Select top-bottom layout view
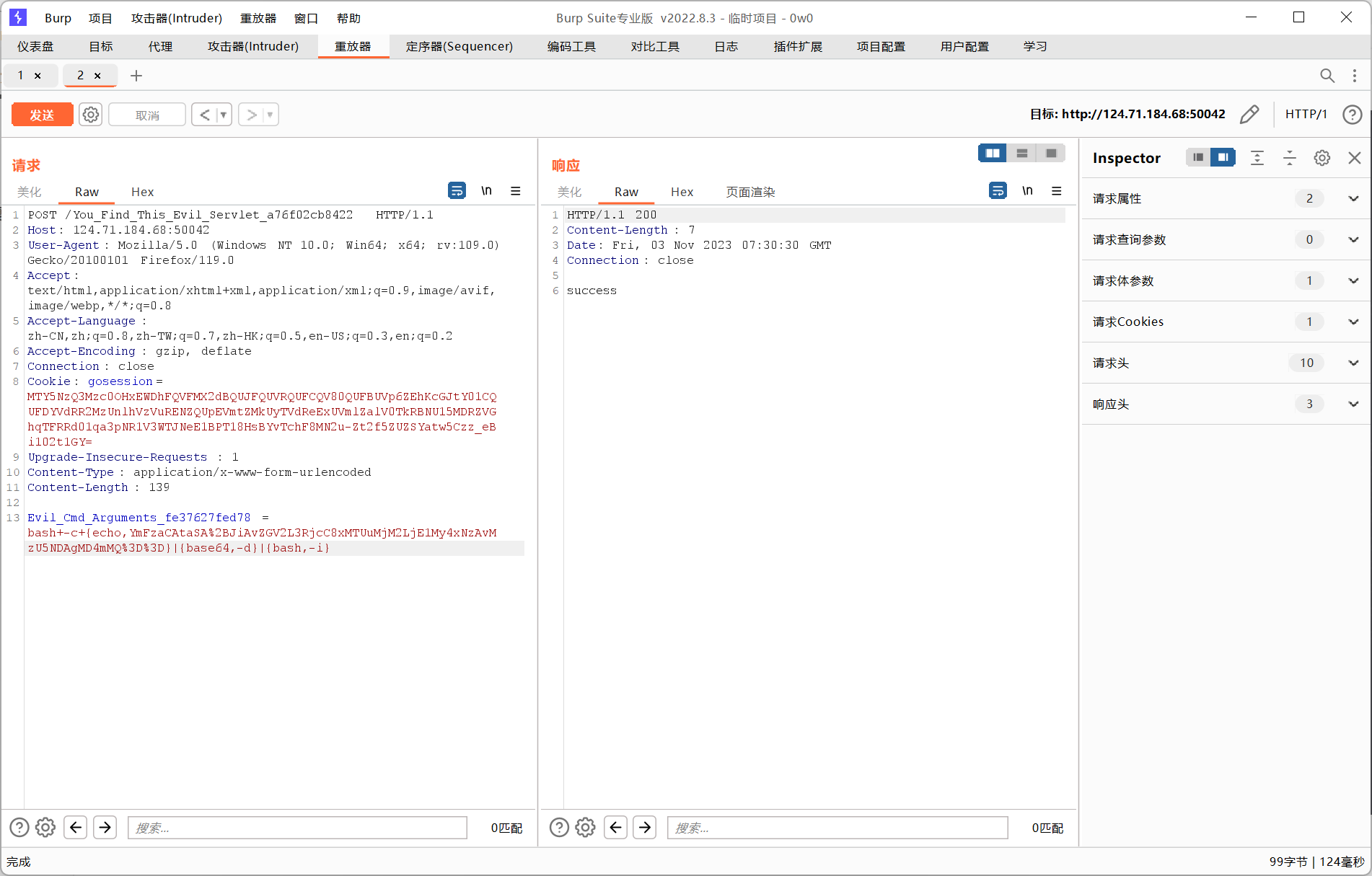Screen dimensions: 1372x876 [x=1022, y=154]
